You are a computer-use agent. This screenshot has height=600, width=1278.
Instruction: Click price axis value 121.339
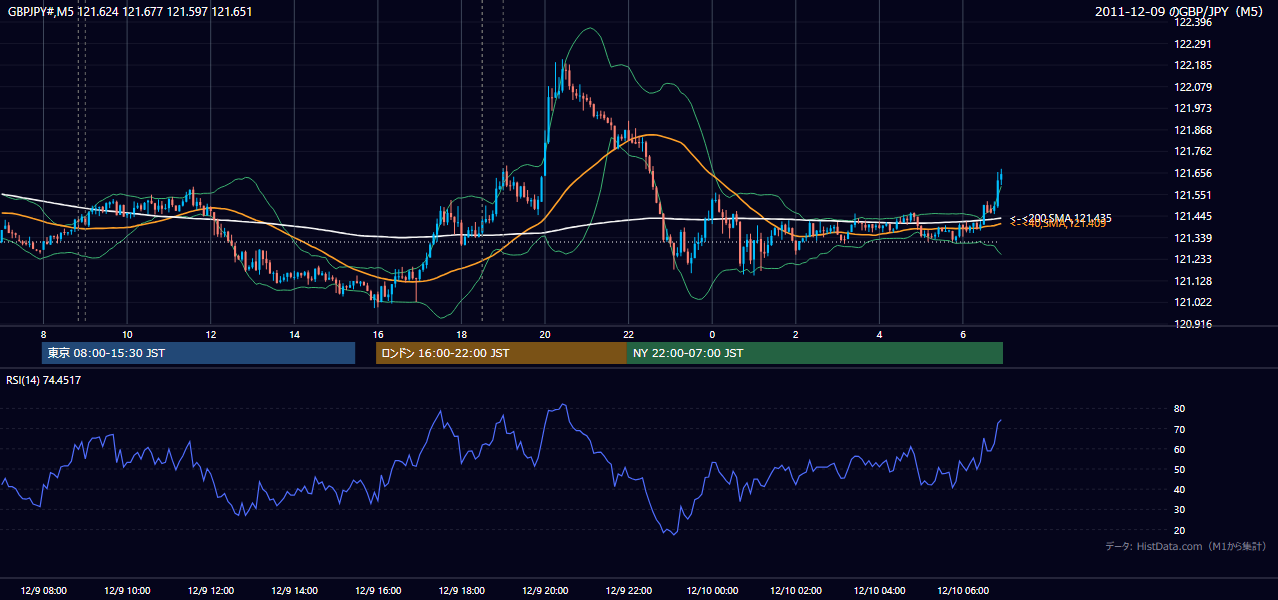pyautogui.click(x=1194, y=238)
